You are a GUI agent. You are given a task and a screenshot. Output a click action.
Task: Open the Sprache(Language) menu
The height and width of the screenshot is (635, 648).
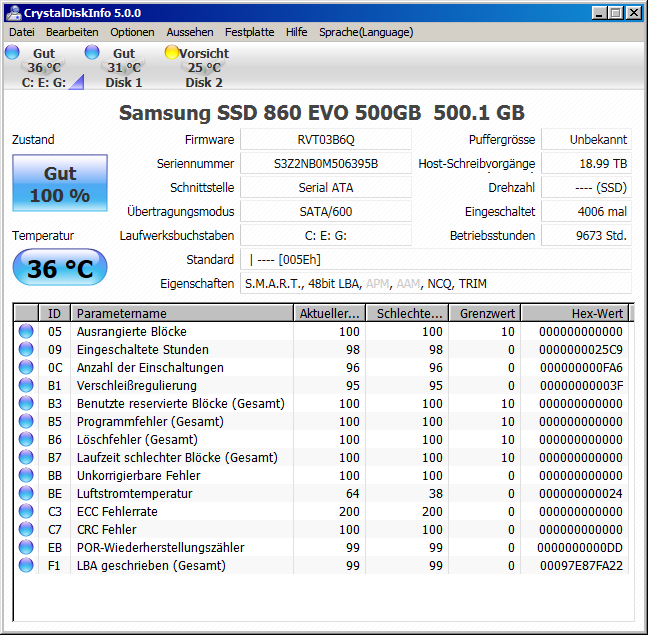[x=366, y=32]
